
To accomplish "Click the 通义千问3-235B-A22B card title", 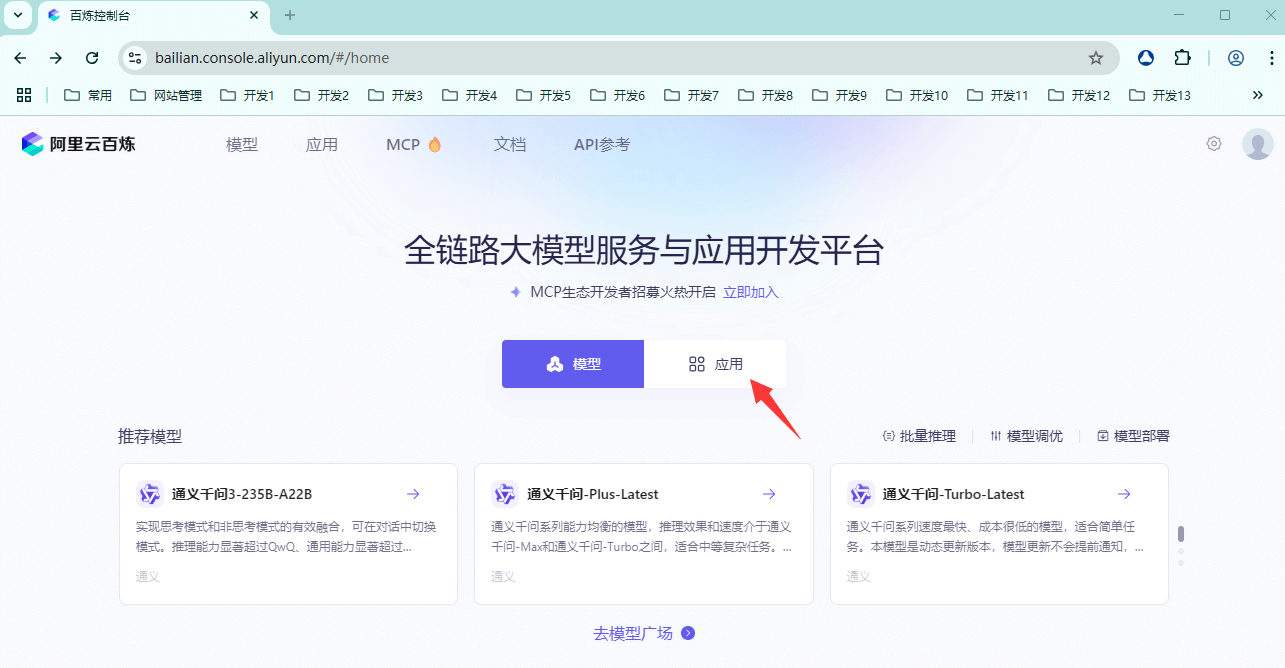I will coord(242,494).
